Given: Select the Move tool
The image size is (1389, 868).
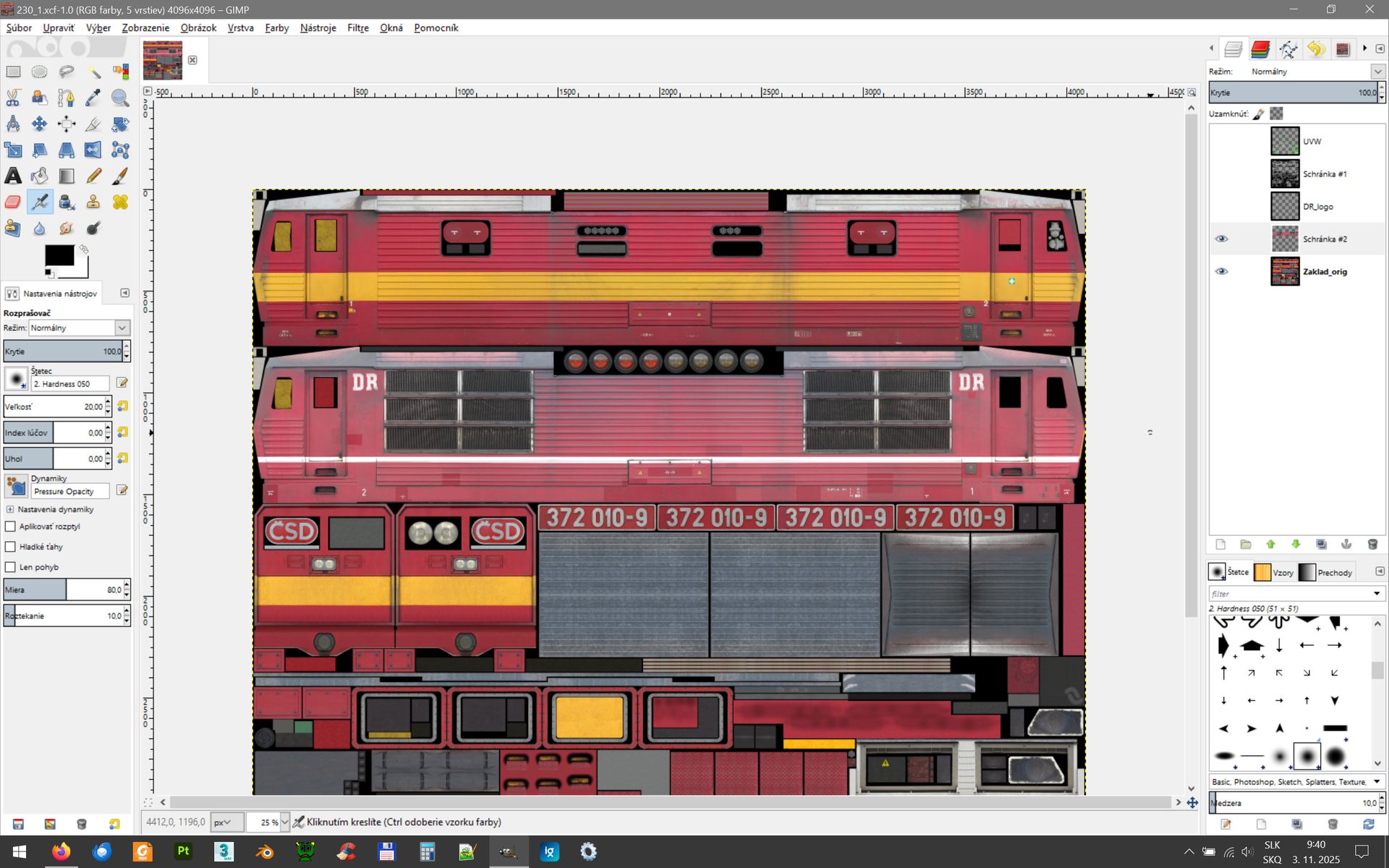Looking at the screenshot, I should click(40, 124).
